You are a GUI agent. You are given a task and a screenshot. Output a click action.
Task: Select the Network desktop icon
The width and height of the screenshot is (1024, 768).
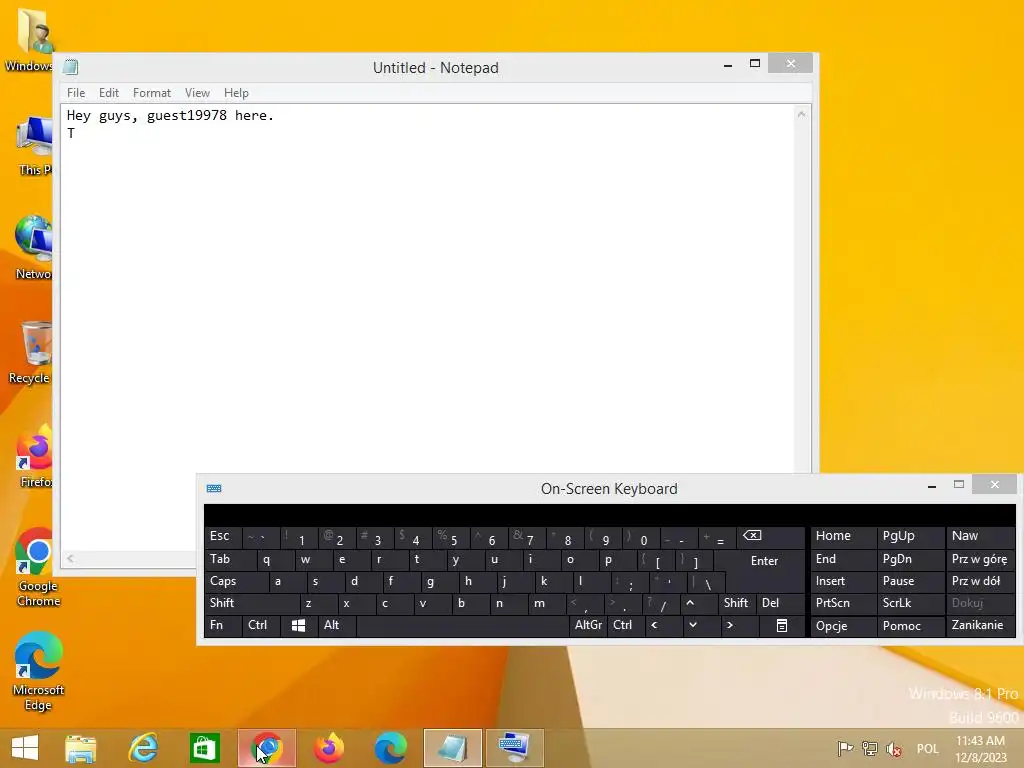point(33,248)
